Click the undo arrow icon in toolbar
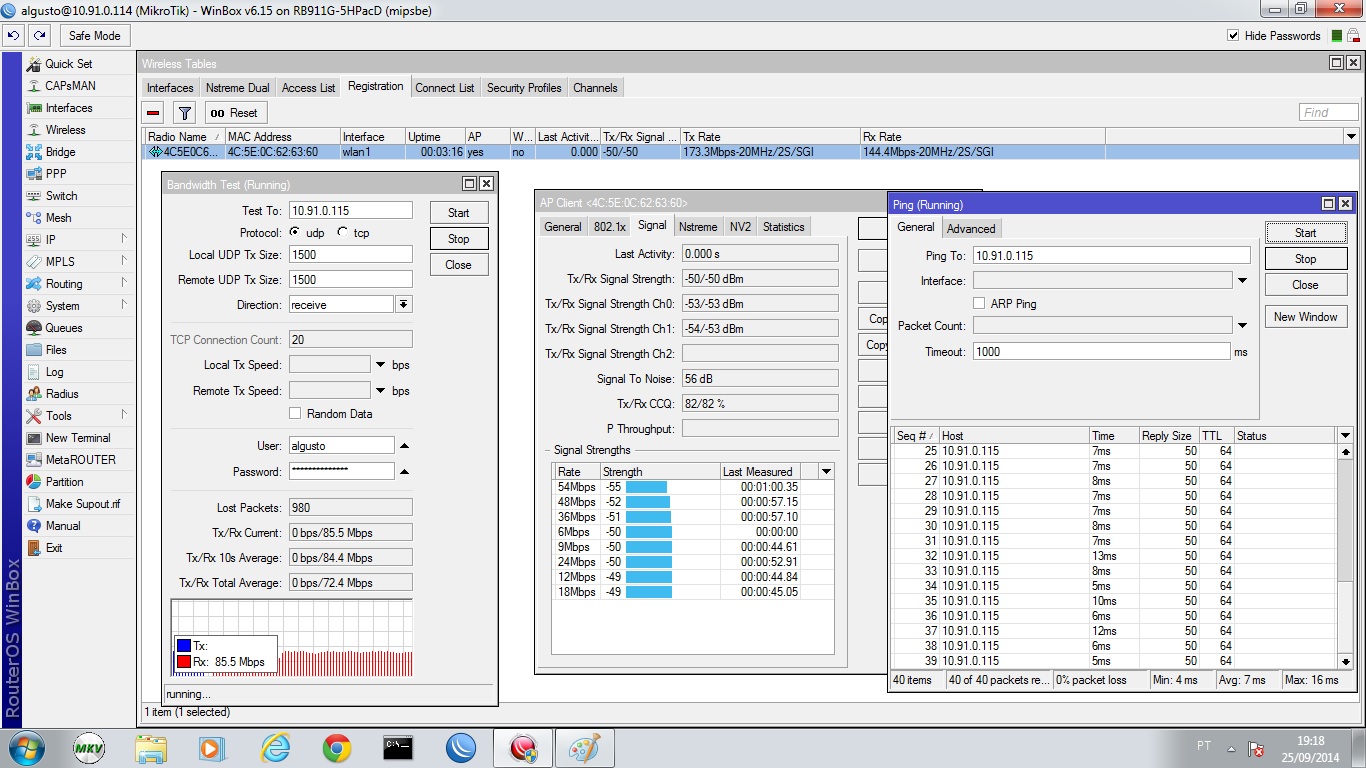 pos(13,35)
